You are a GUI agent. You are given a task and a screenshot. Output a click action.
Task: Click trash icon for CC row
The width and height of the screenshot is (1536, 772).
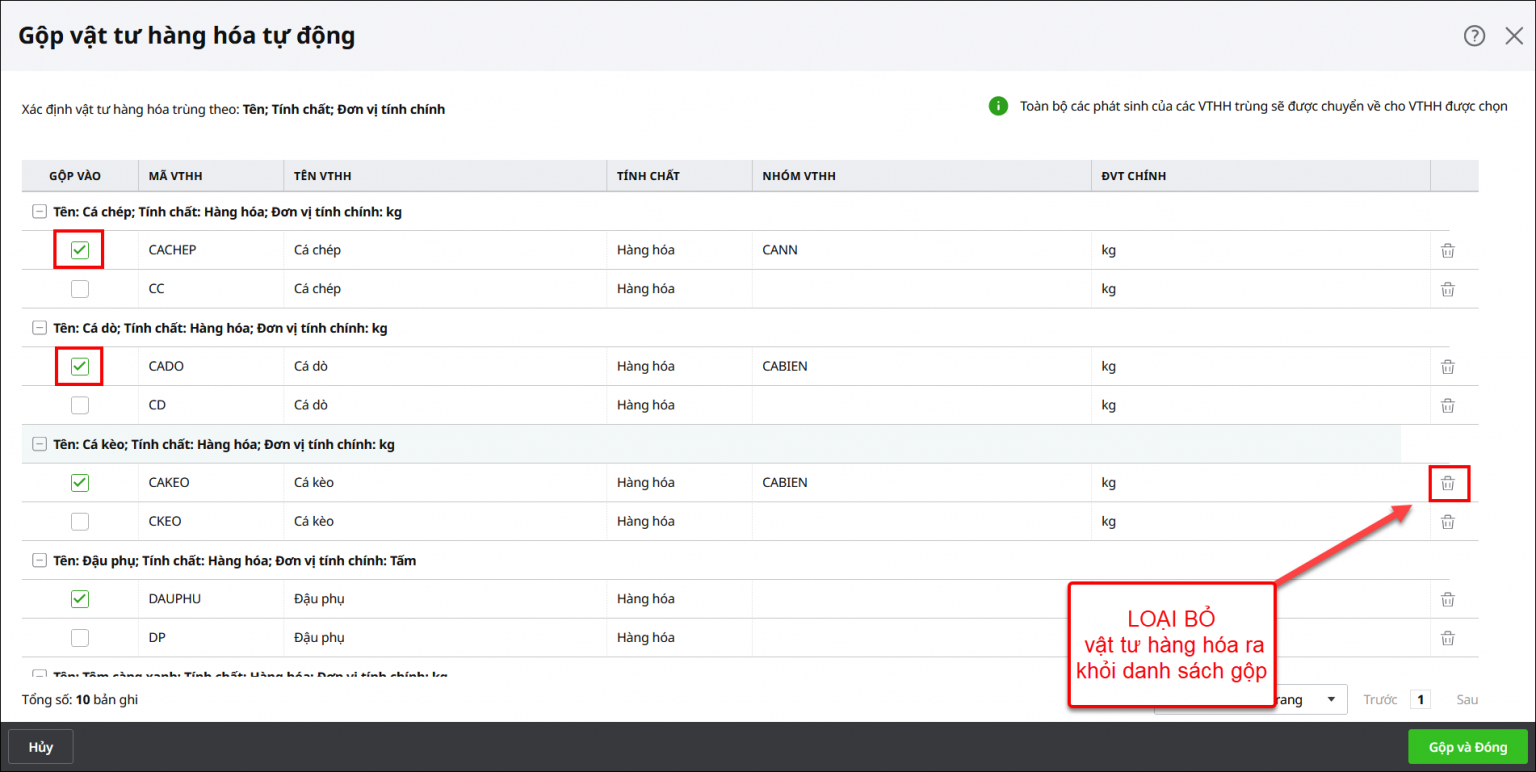[x=1447, y=289]
